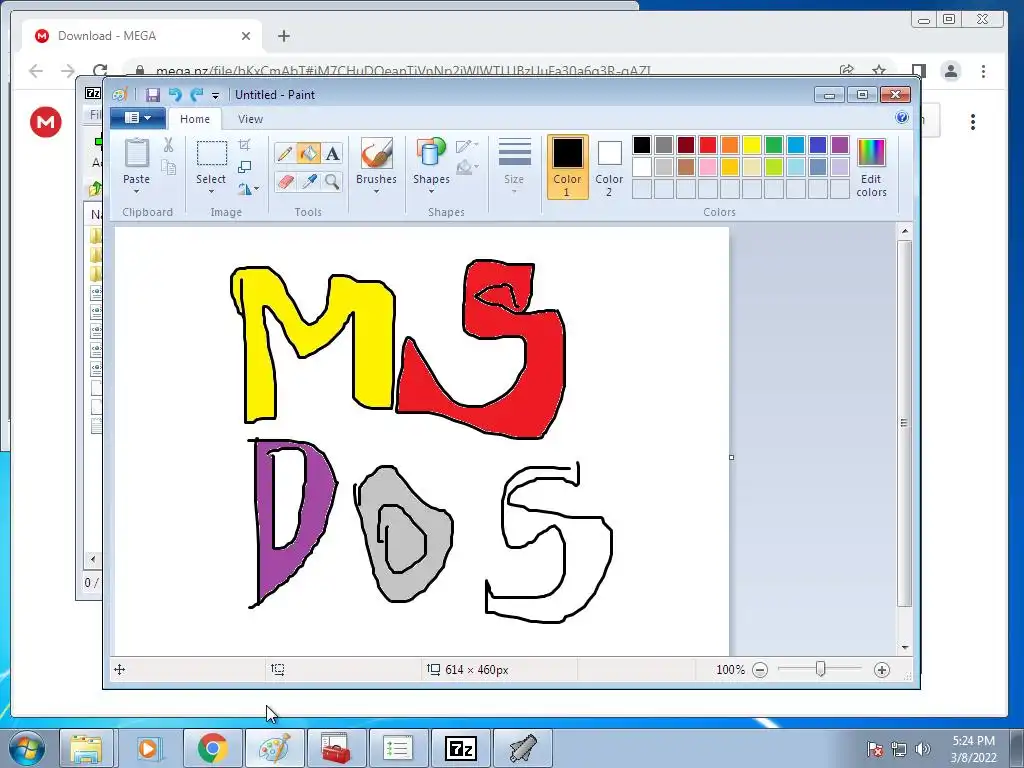Click Paint vertical scrollbar up arrow
Screen dimensions: 1024x768
click(x=904, y=231)
